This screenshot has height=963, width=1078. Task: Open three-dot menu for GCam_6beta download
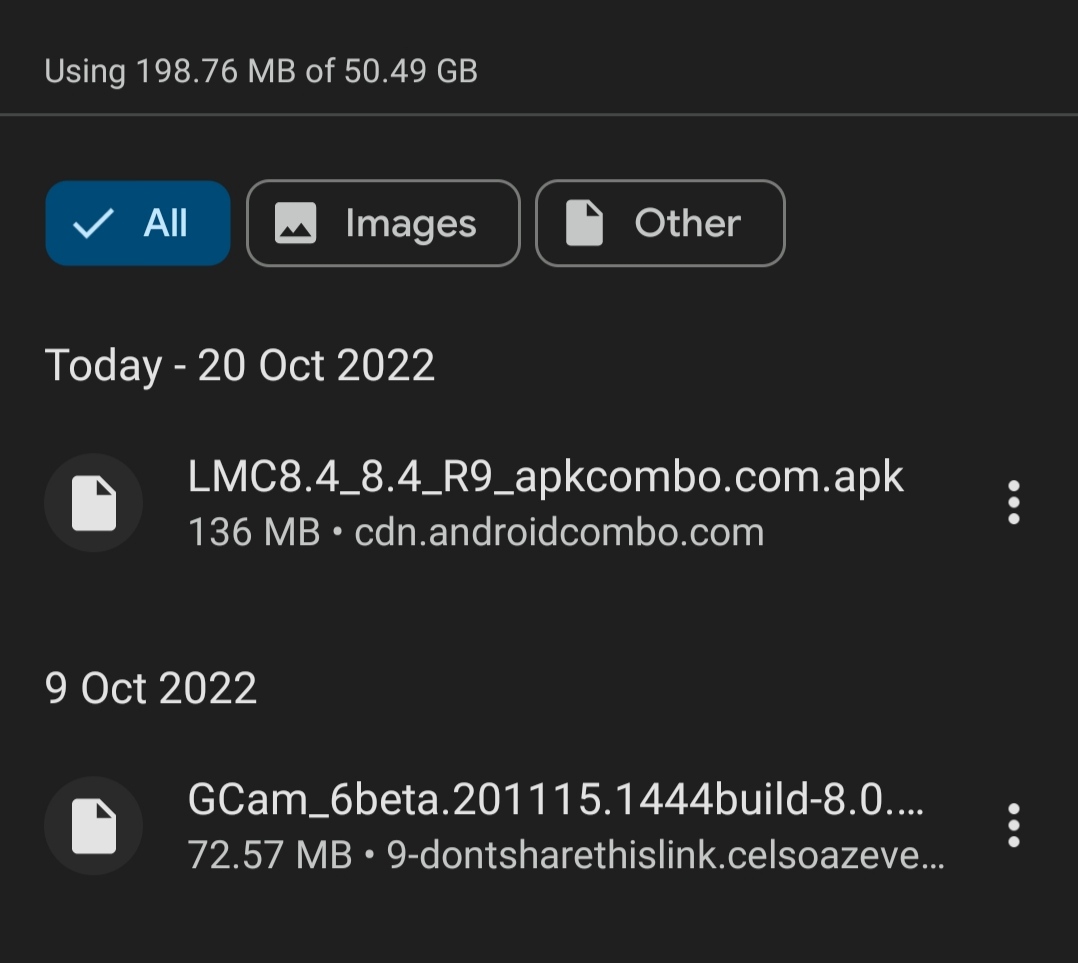coord(1013,826)
